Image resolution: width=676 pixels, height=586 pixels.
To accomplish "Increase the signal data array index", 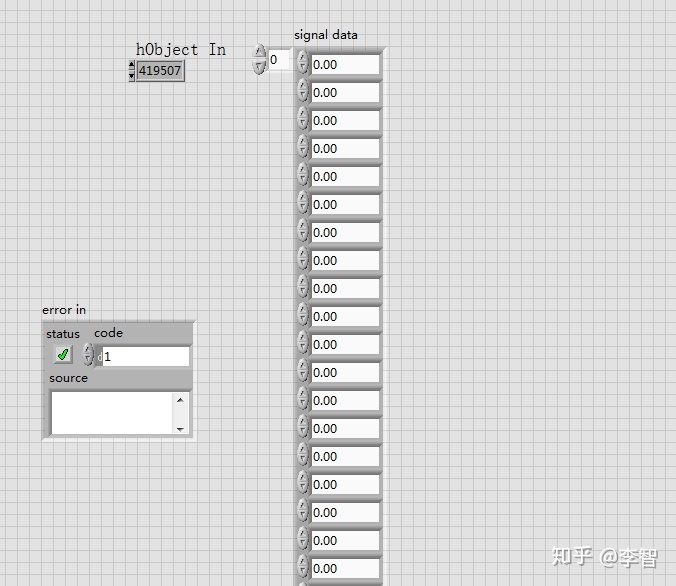I will click(x=259, y=51).
